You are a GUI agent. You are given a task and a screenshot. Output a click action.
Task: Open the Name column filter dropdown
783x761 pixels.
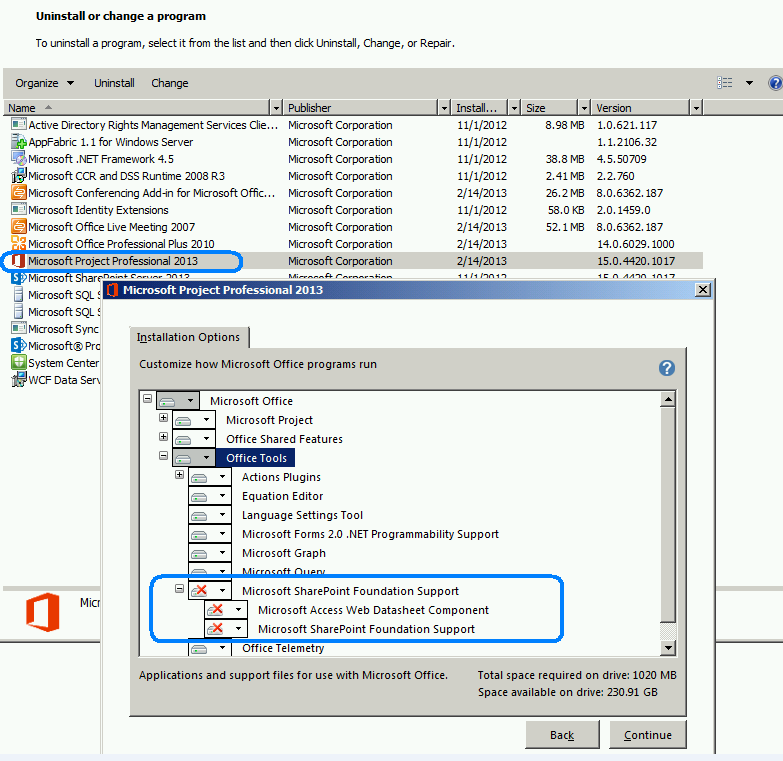coord(276,108)
